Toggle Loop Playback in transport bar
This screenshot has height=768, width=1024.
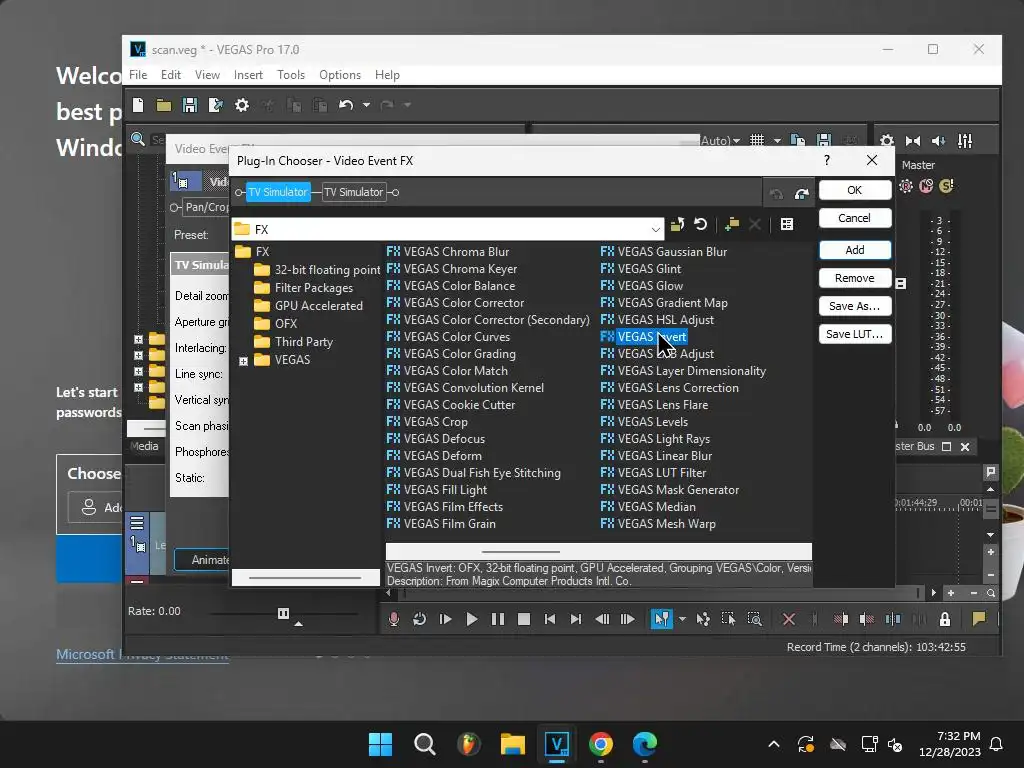pos(419,619)
